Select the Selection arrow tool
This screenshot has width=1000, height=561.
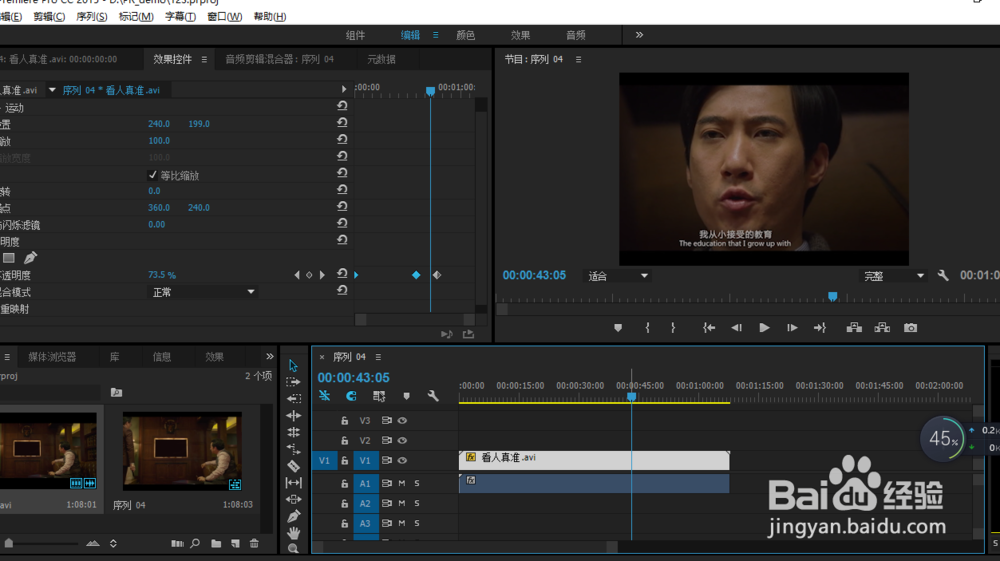click(293, 365)
